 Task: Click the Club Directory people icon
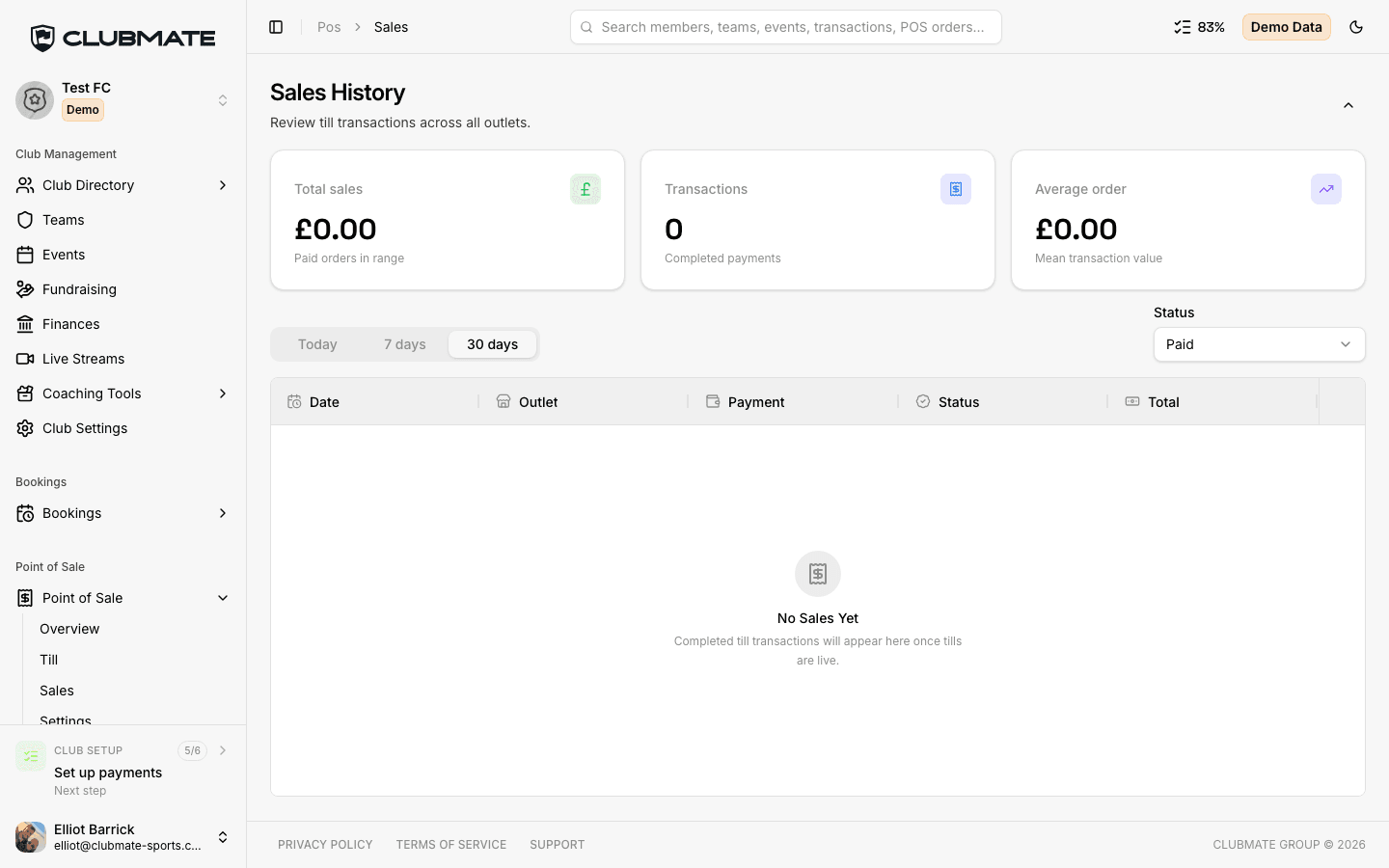tap(25, 185)
